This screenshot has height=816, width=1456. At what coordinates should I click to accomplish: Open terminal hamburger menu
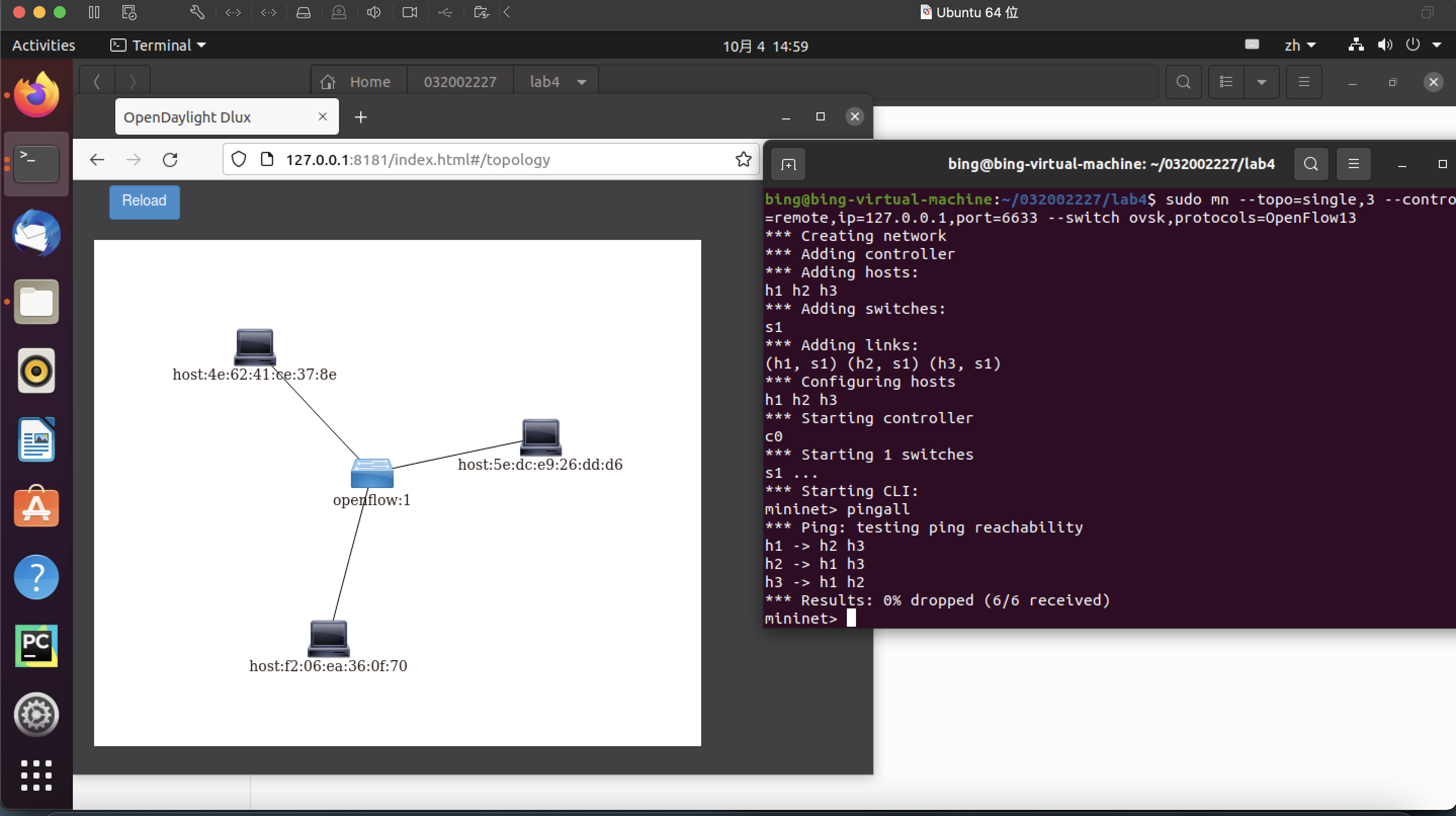[1353, 164]
